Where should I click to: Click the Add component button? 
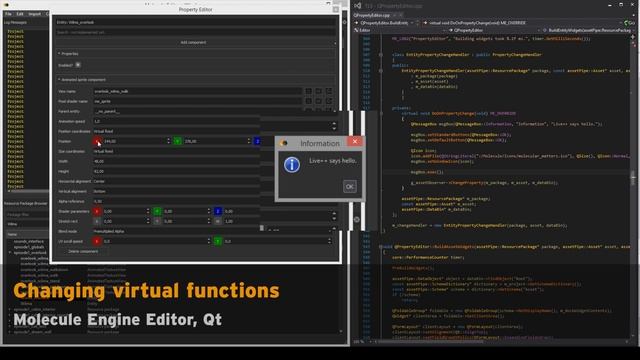[x=193, y=42]
